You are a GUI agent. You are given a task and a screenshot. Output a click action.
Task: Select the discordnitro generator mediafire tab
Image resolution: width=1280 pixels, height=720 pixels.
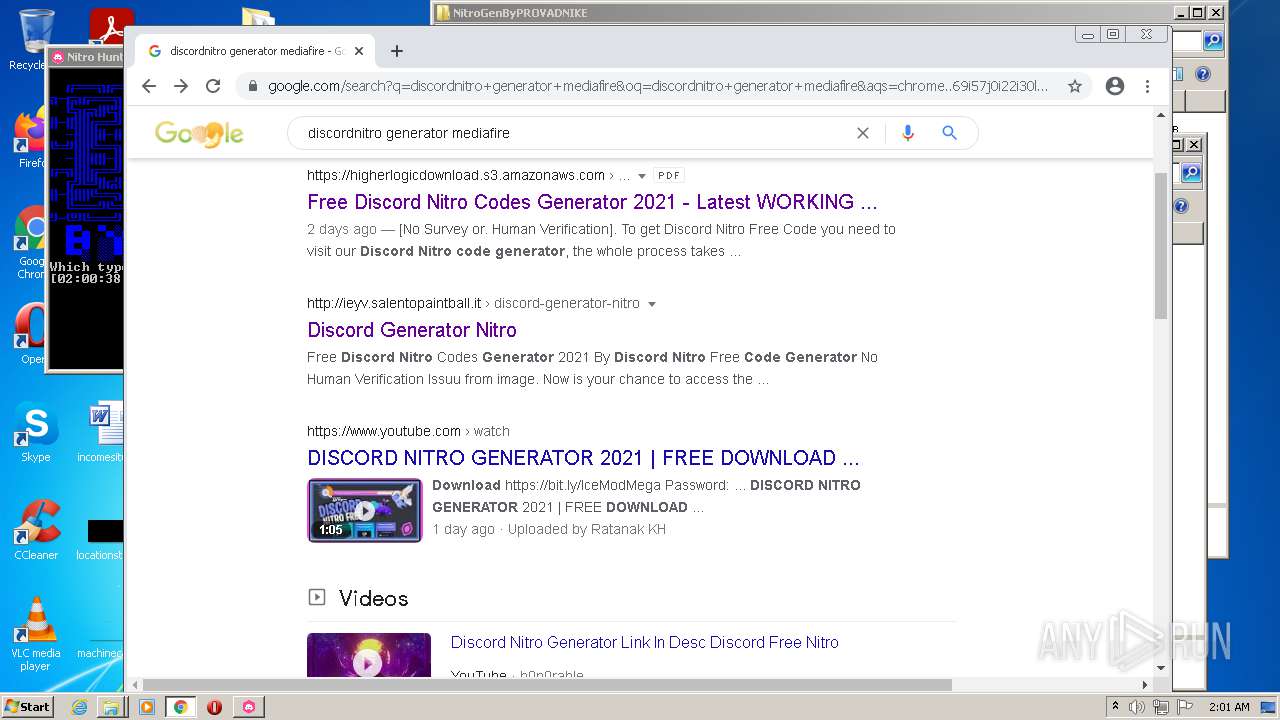255,51
